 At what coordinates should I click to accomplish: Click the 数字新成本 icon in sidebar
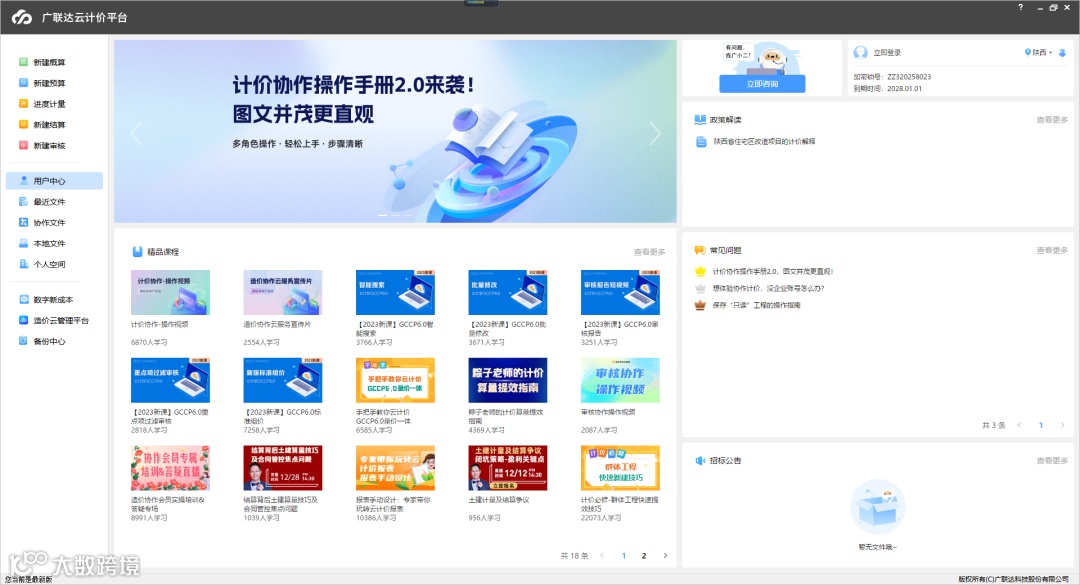pos(23,300)
